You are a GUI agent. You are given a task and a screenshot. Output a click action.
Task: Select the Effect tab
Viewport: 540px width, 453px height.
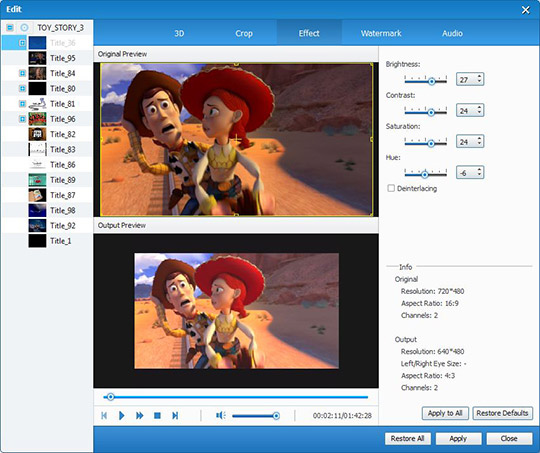click(309, 33)
